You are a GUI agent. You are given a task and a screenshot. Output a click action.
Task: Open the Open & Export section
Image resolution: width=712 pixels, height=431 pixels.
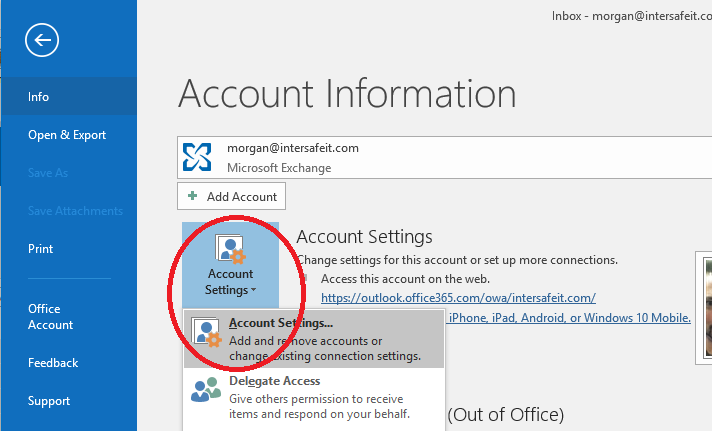coord(69,135)
